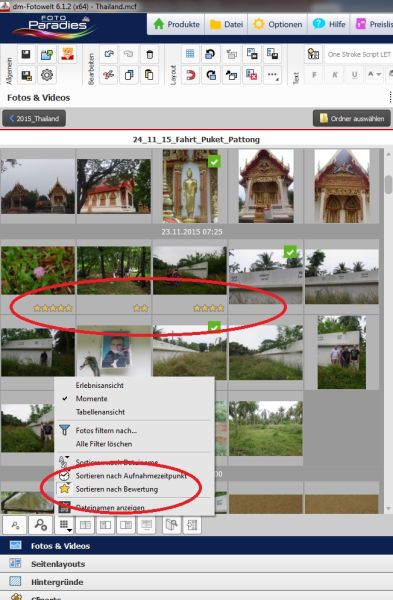Open the Hintergründe panel tab
Screen dimensions: 393x600
196,582
